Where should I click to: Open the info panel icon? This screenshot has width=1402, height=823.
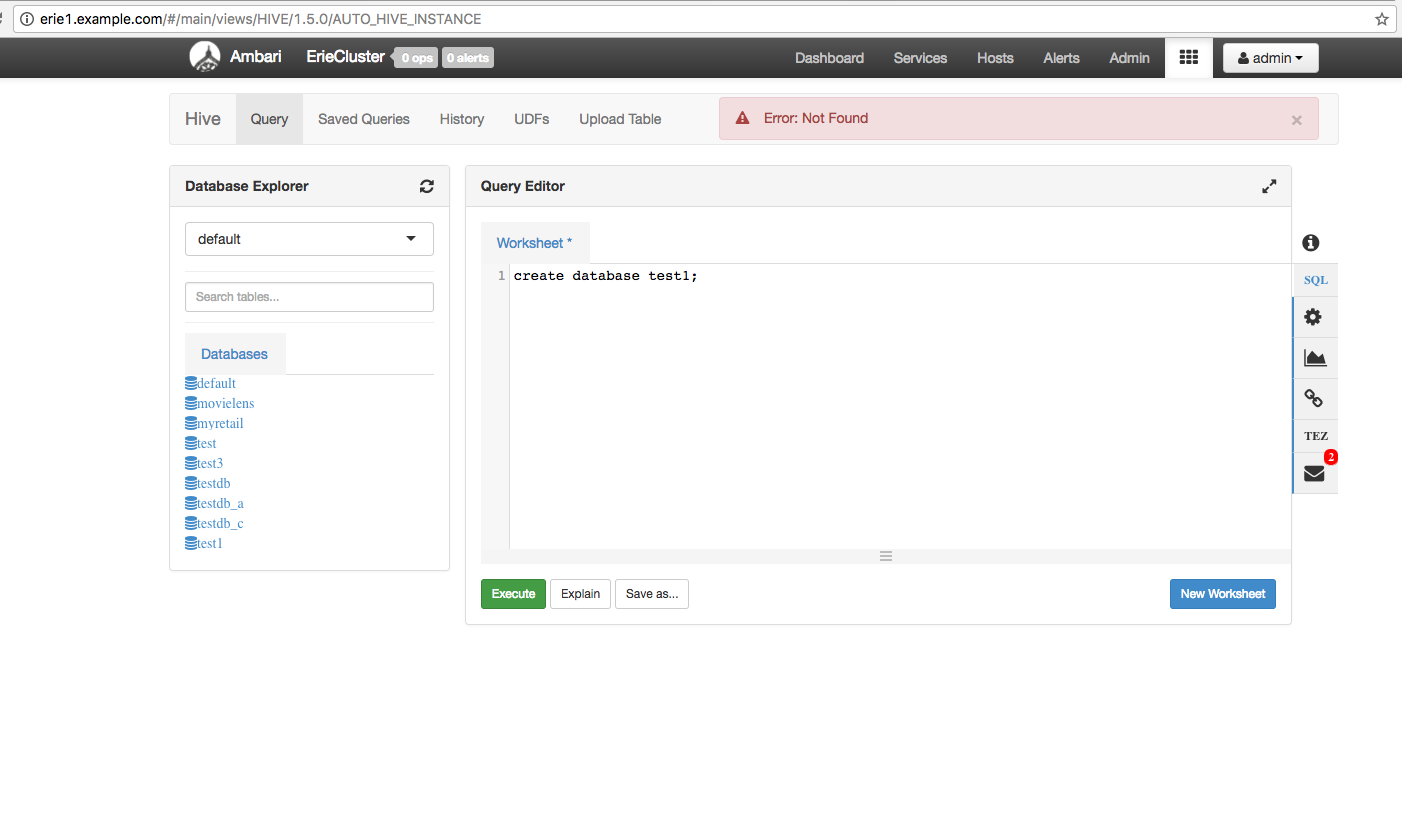pyautogui.click(x=1311, y=243)
